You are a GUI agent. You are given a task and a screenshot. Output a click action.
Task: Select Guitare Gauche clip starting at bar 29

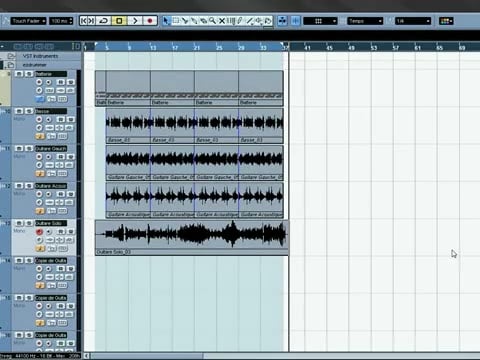[x=261, y=163]
